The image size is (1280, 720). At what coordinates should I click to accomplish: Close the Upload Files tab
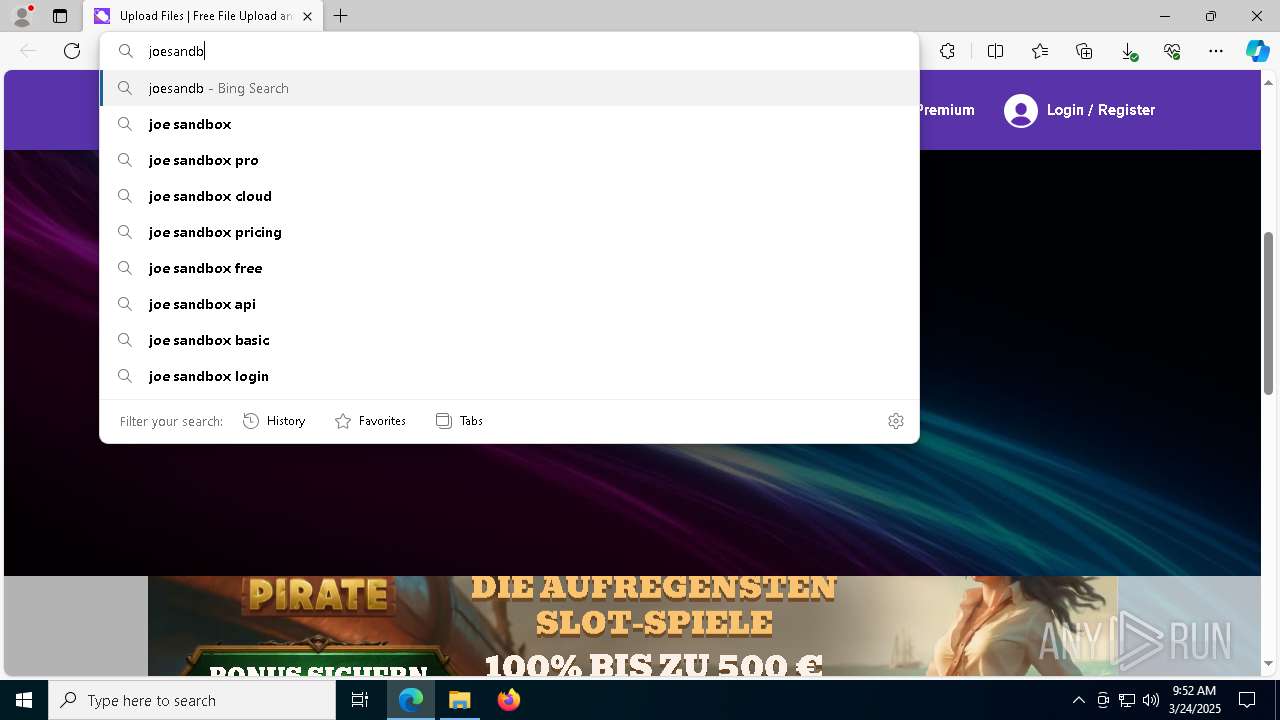[x=307, y=16]
